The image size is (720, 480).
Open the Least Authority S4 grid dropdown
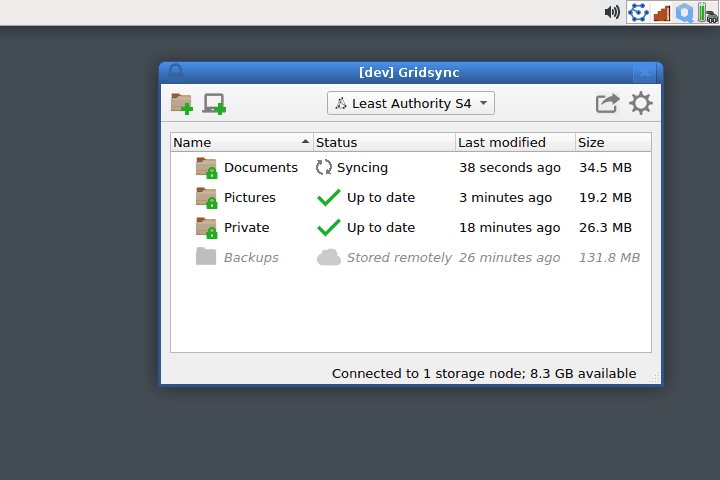411,103
